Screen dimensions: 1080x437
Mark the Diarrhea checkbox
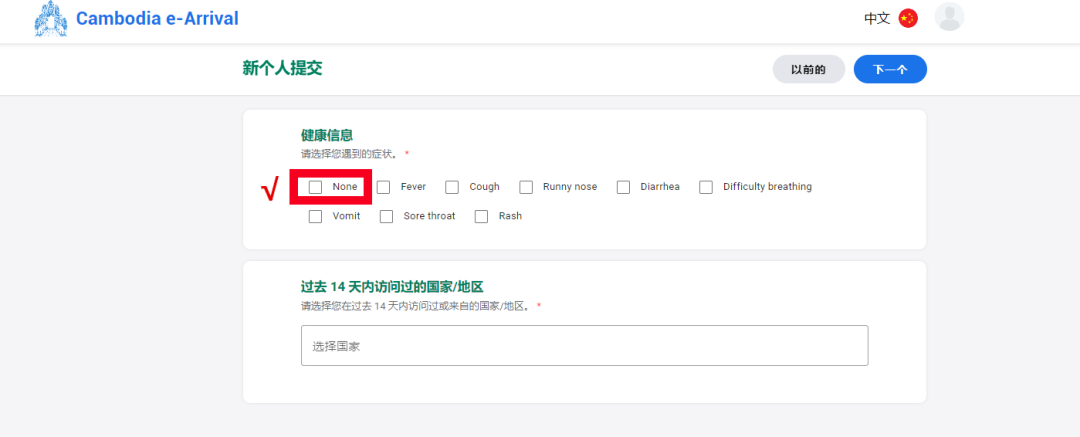pyautogui.click(x=623, y=187)
